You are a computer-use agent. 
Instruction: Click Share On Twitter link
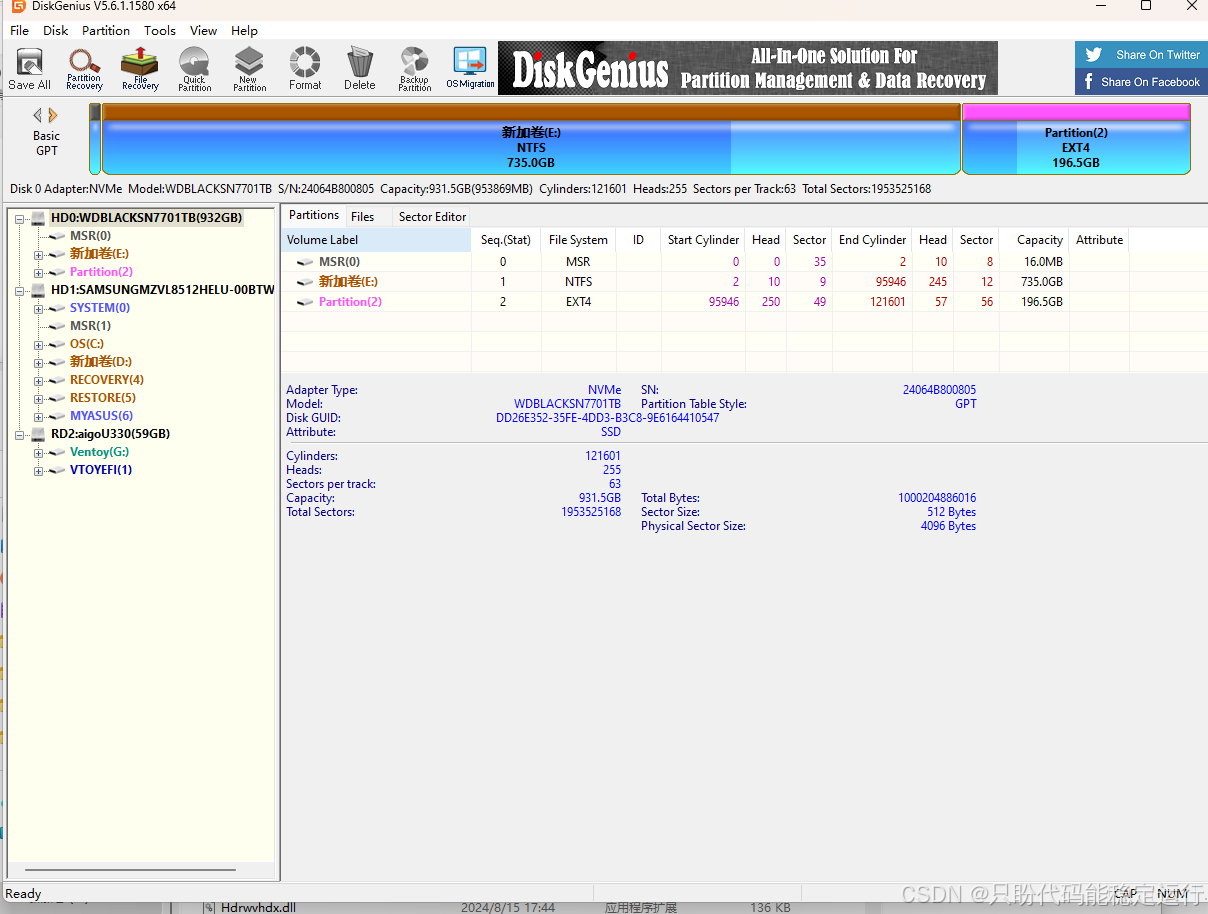click(x=1141, y=55)
